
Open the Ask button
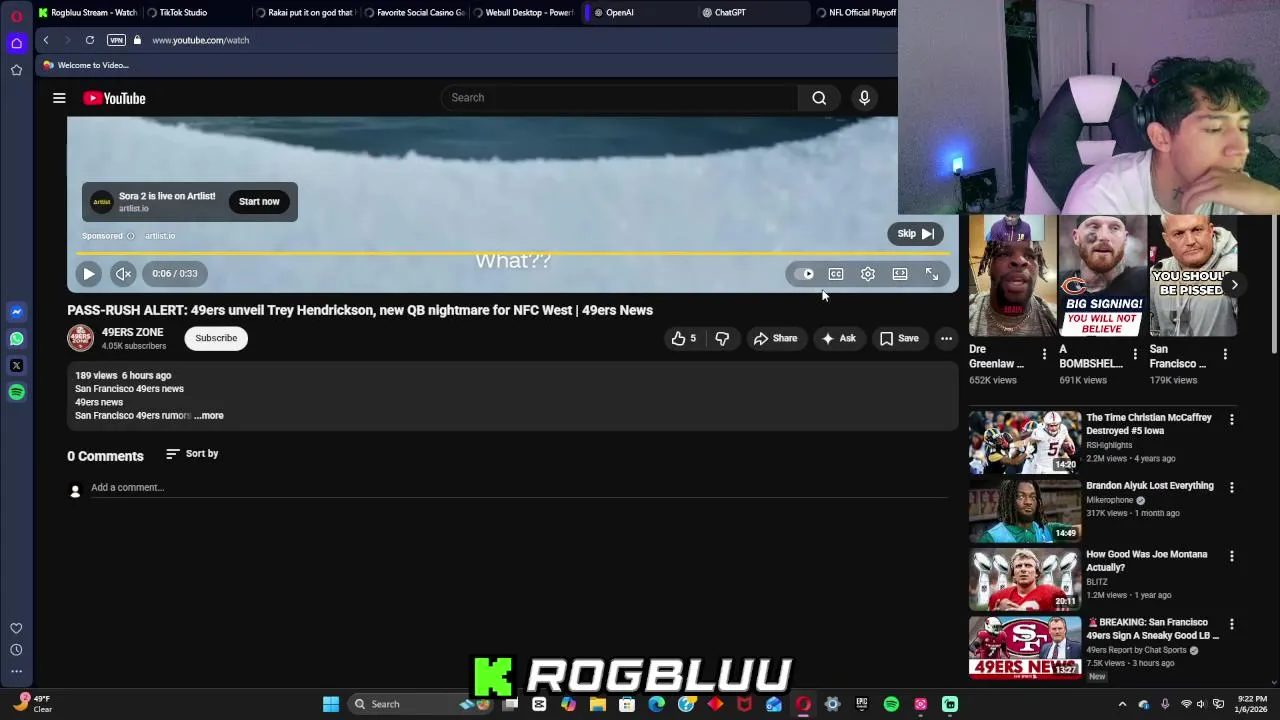pos(838,339)
